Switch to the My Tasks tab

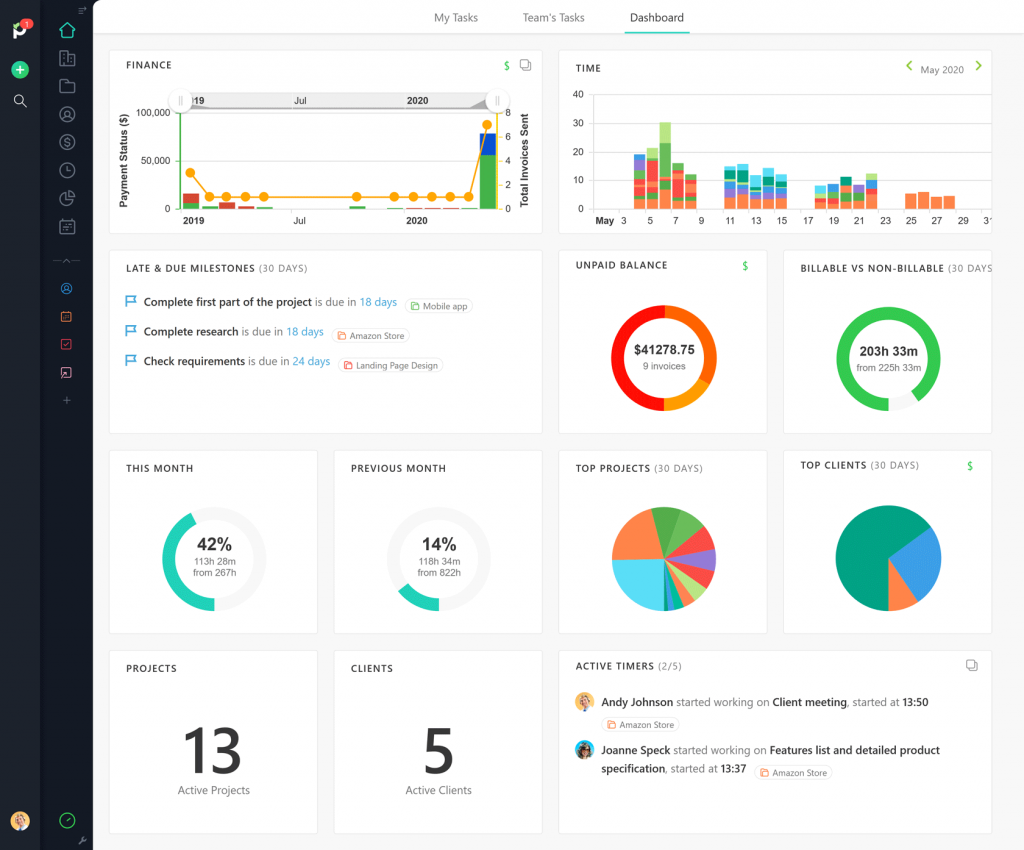click(x=455, y=17)
